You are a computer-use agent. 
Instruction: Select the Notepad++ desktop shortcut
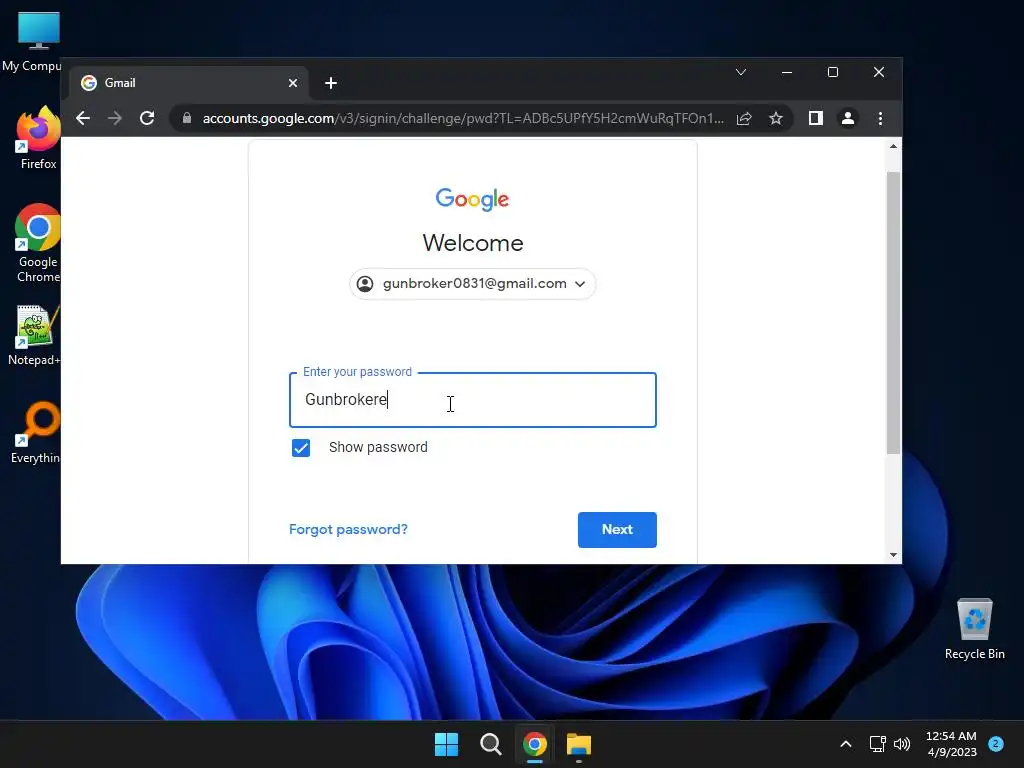[x=34, y=336]
